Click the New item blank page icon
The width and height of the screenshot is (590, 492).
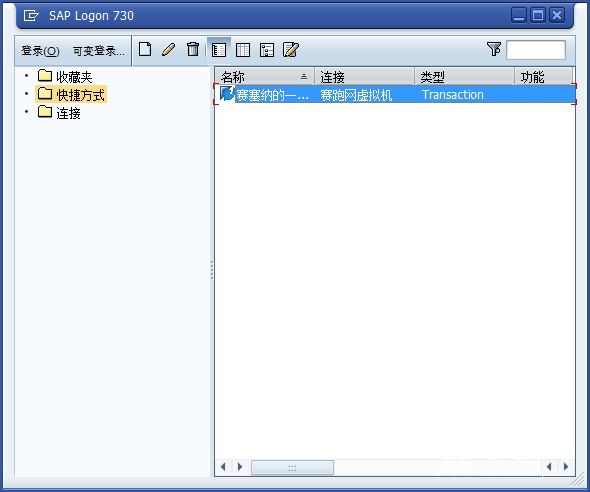pyautogui.click(x=145, y=49)
